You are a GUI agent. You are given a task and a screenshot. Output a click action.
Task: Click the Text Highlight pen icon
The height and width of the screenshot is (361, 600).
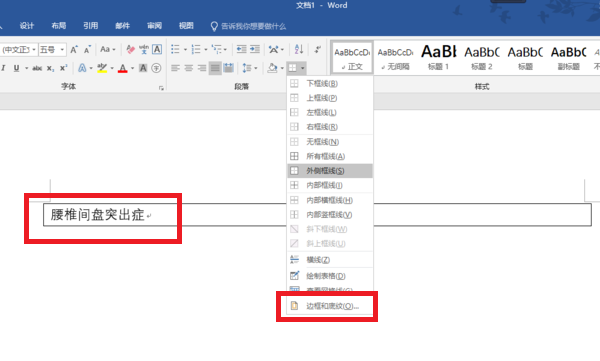[102, 68]
